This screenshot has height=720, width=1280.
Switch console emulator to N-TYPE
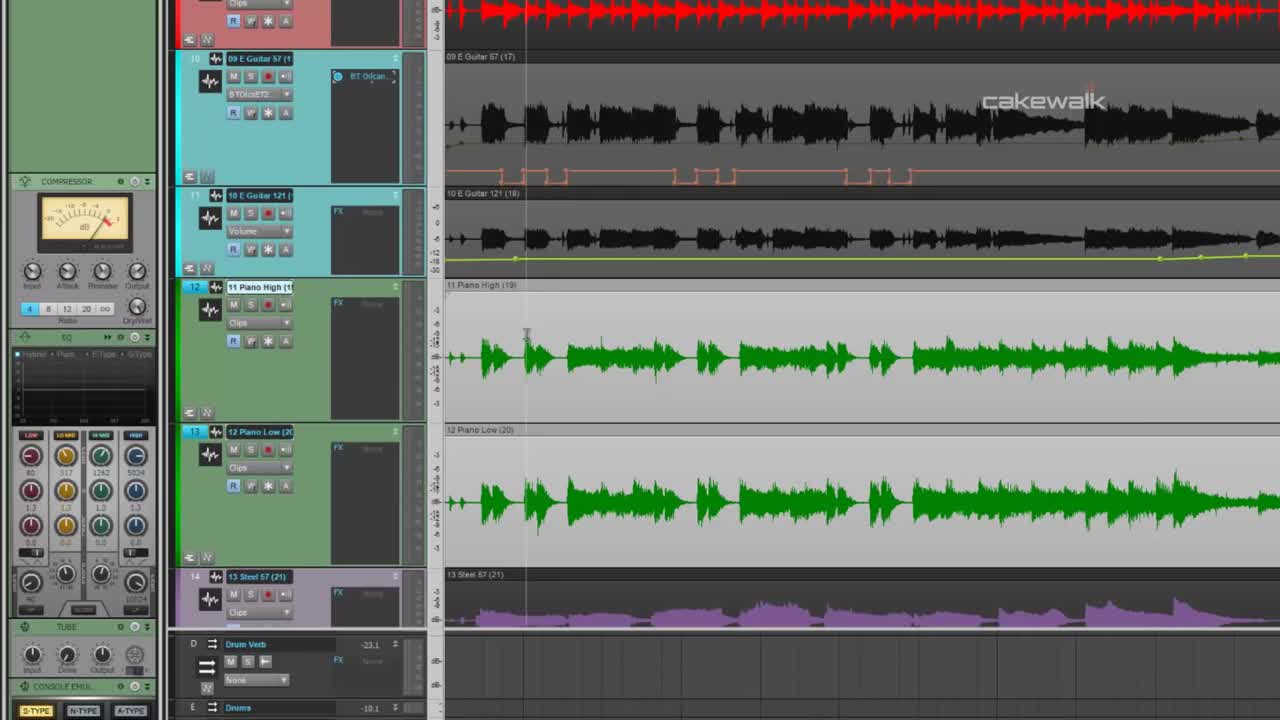(x=83, y=711)
